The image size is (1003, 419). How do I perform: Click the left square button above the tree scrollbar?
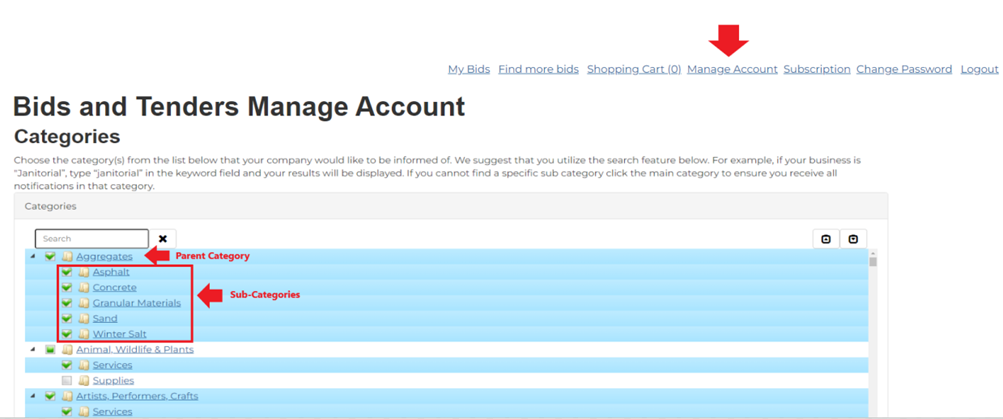click(826, 239)
